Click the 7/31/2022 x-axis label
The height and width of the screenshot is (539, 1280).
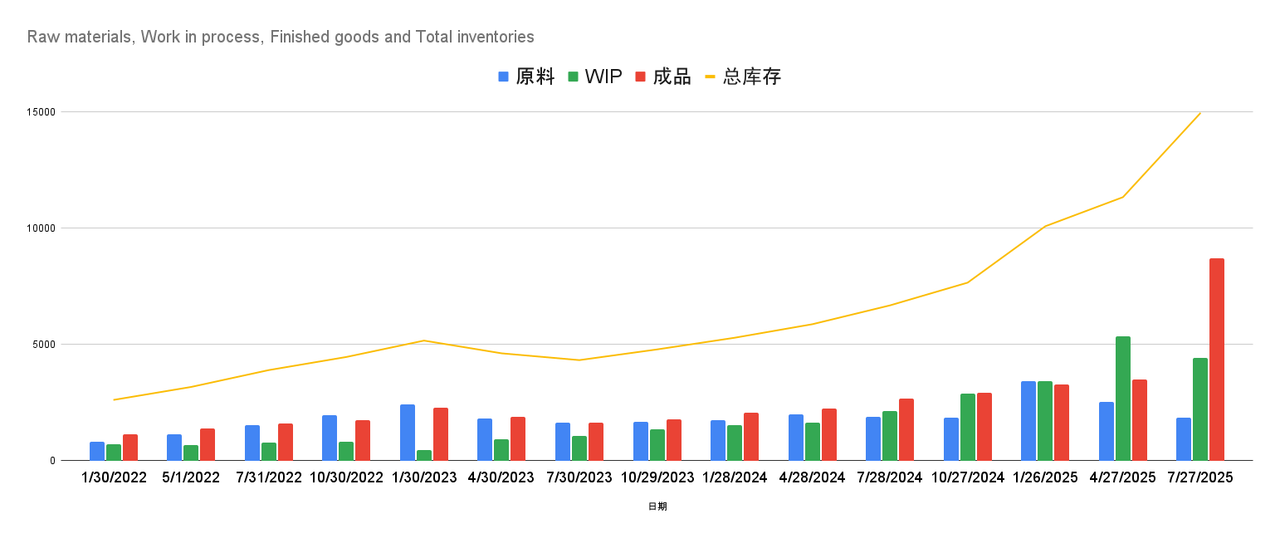click(x=269, y=478)
